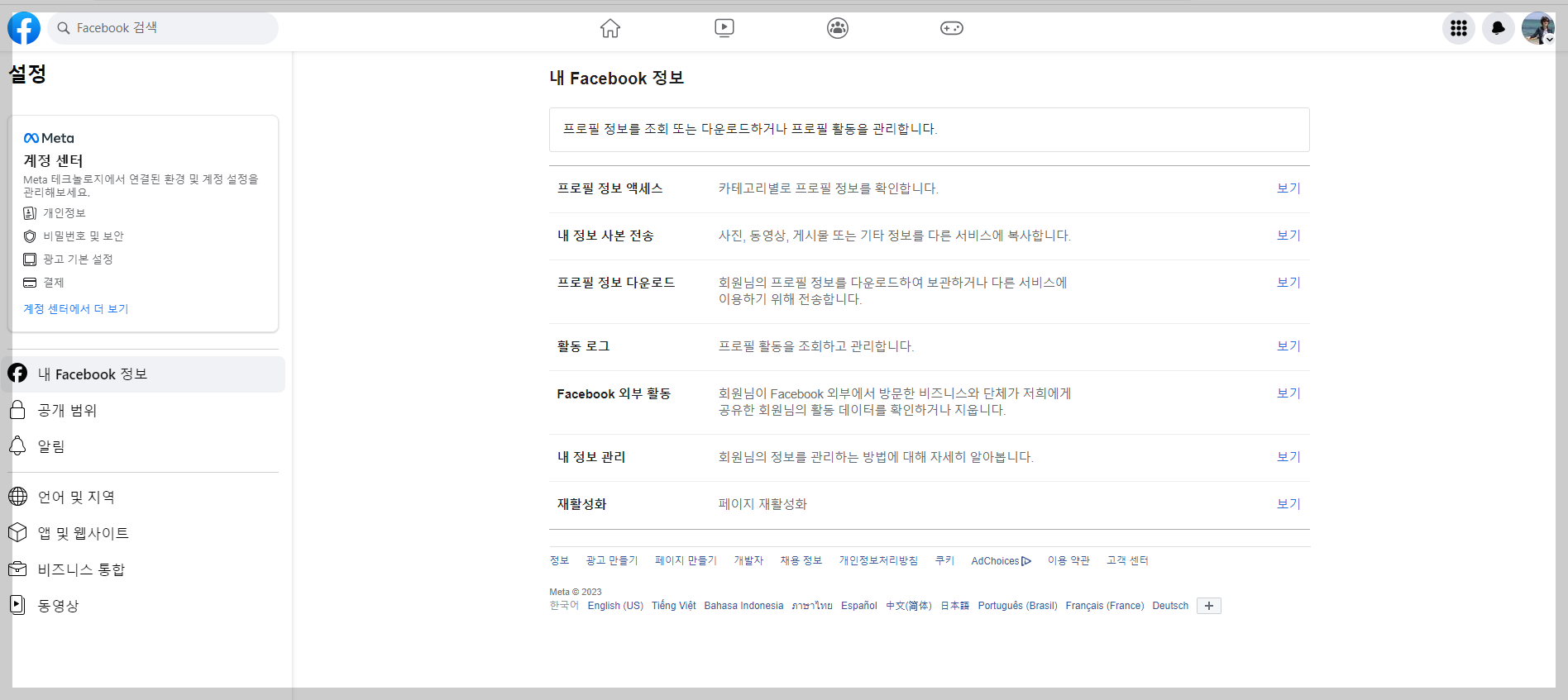Screen dimensions: 1568x700
Task: Switch language to Deutsch
Action: 1170,606
